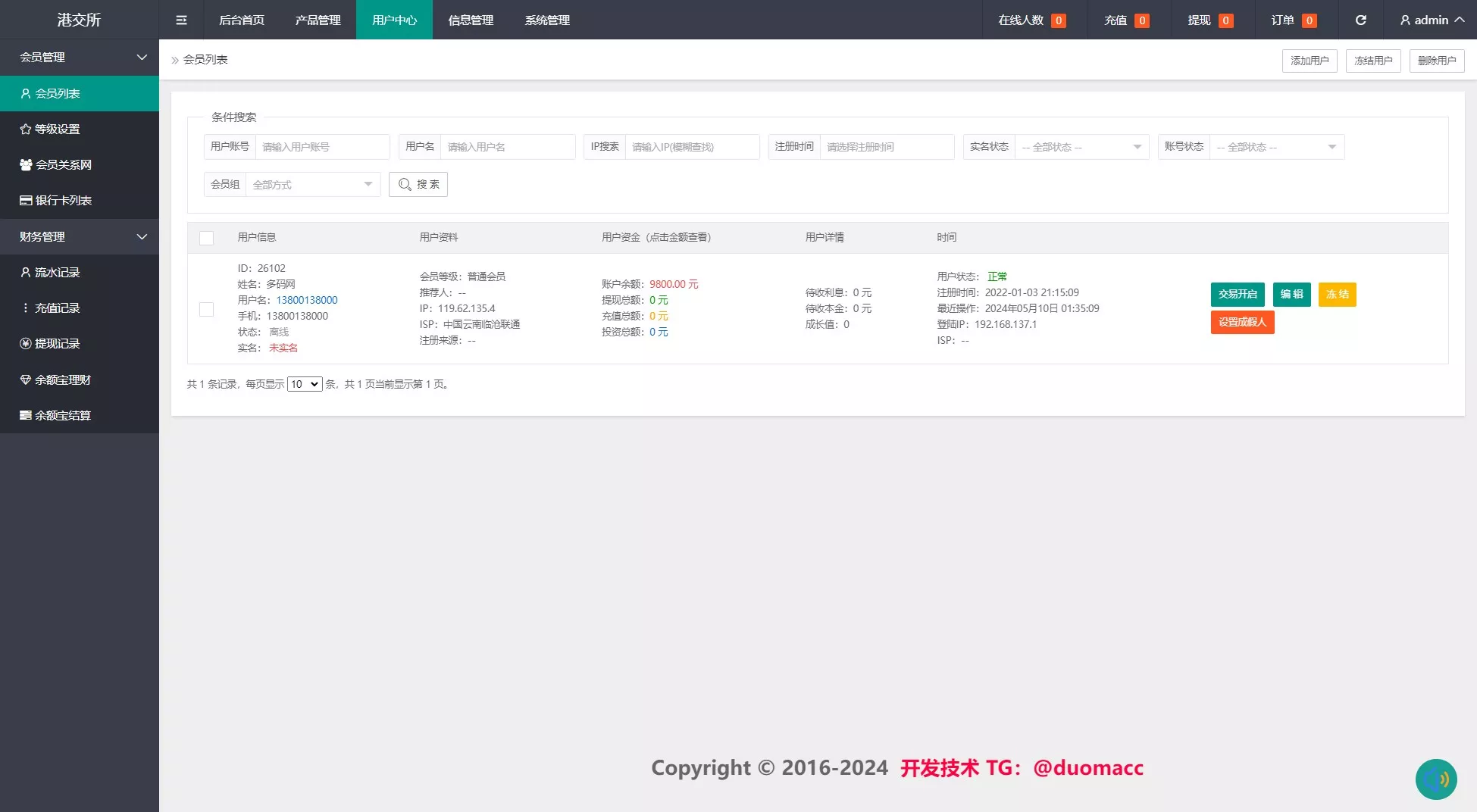Click the sidebar collapse hamburger icon
Viewport: 1477px width, 812px height.
[x=181, y=20]
